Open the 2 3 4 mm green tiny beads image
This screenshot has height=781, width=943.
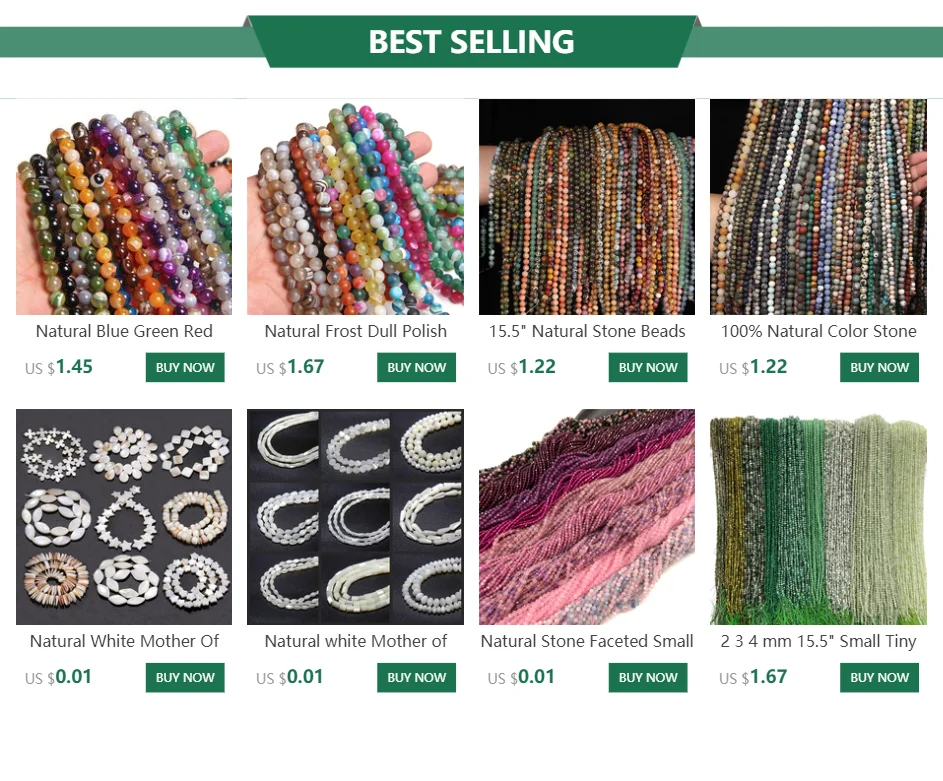[x=818, y=517]
